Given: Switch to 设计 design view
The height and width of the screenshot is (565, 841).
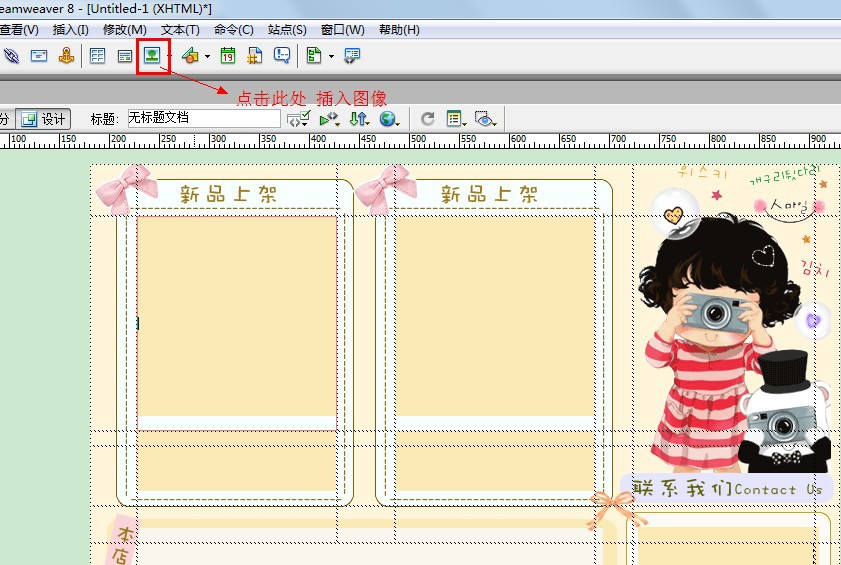Looking at the screenshot, I should 43,119.
